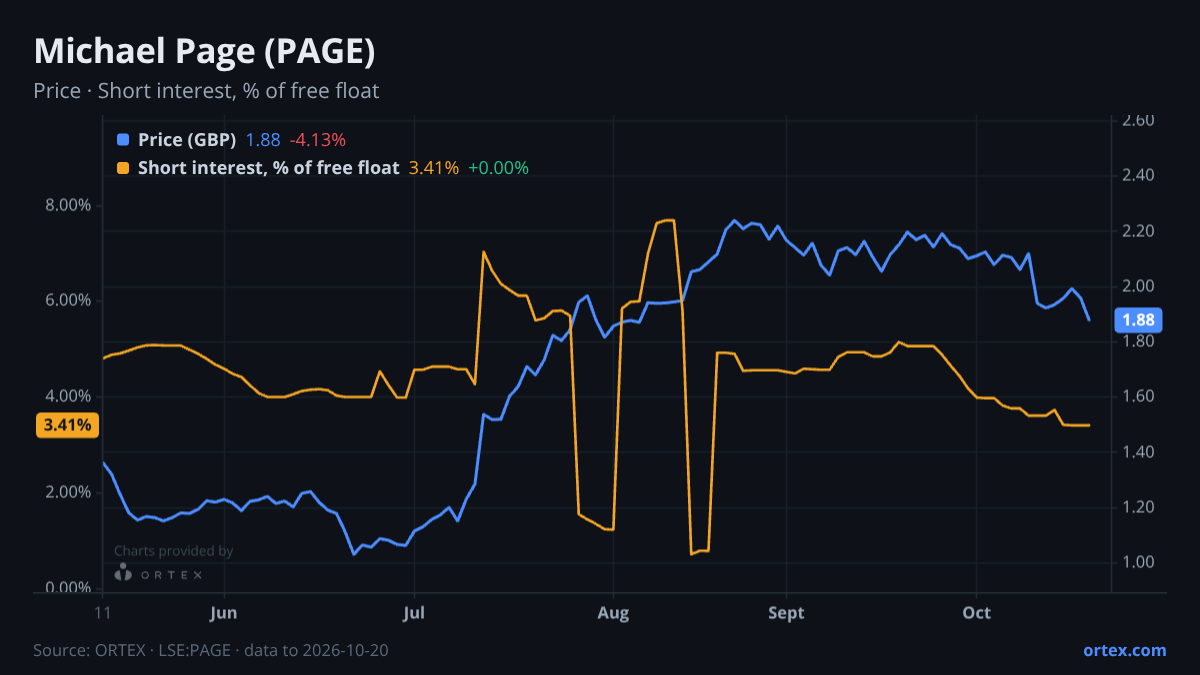Select the blue 1.88 price axis badge
Screen dimensions: 1200x675
(1139, 320)
